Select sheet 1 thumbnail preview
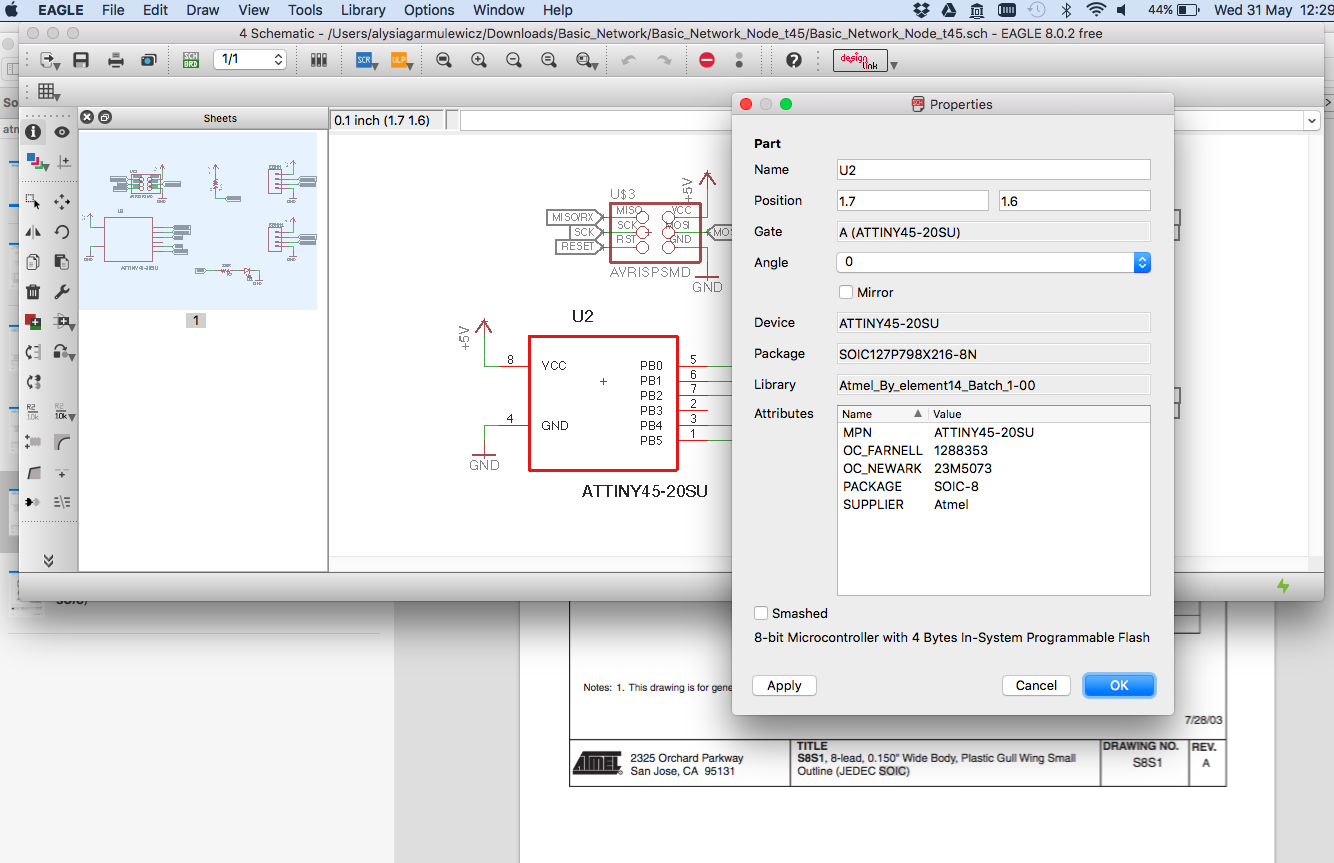 point(198,219)
